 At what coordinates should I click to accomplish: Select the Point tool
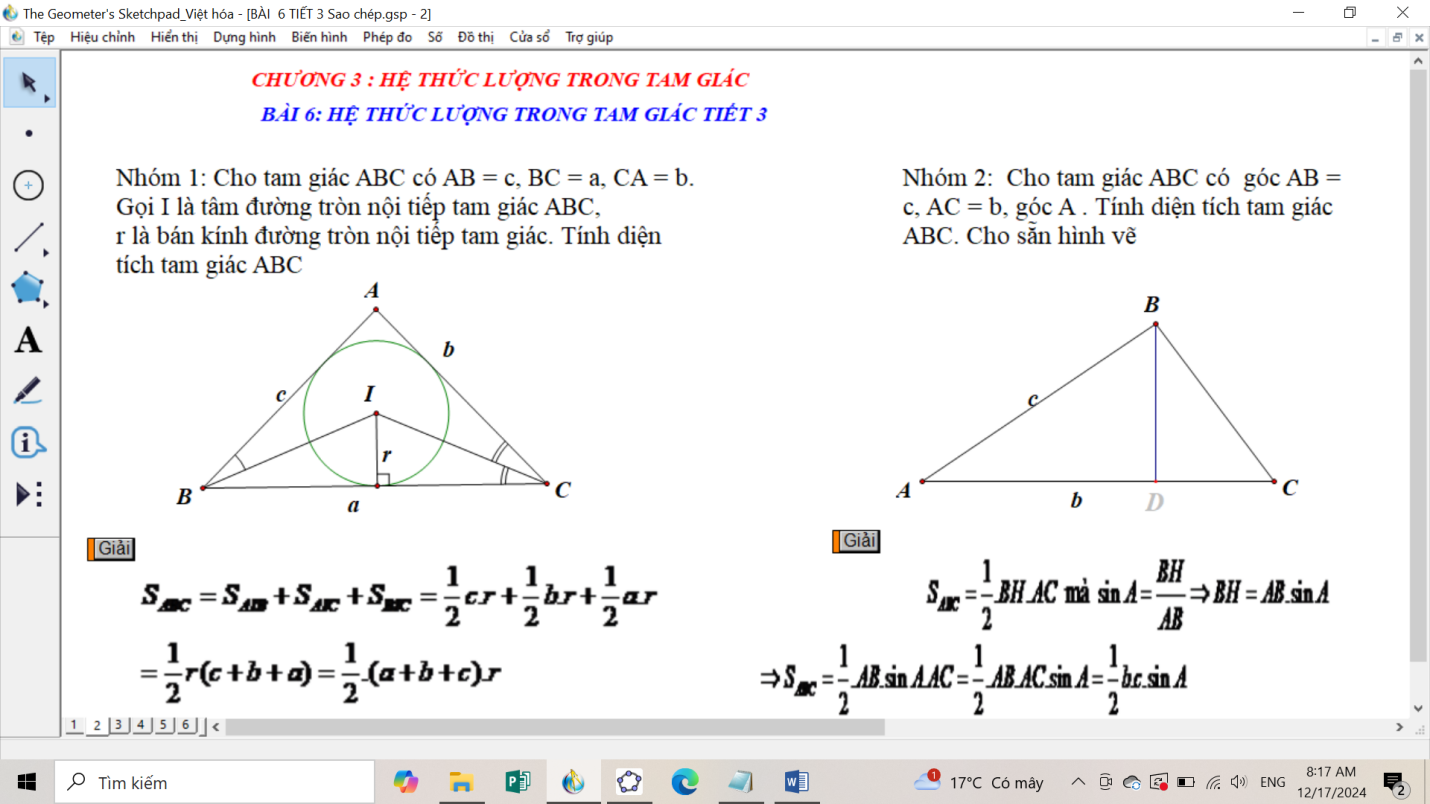pyautogui.click(x=28, y=133)
